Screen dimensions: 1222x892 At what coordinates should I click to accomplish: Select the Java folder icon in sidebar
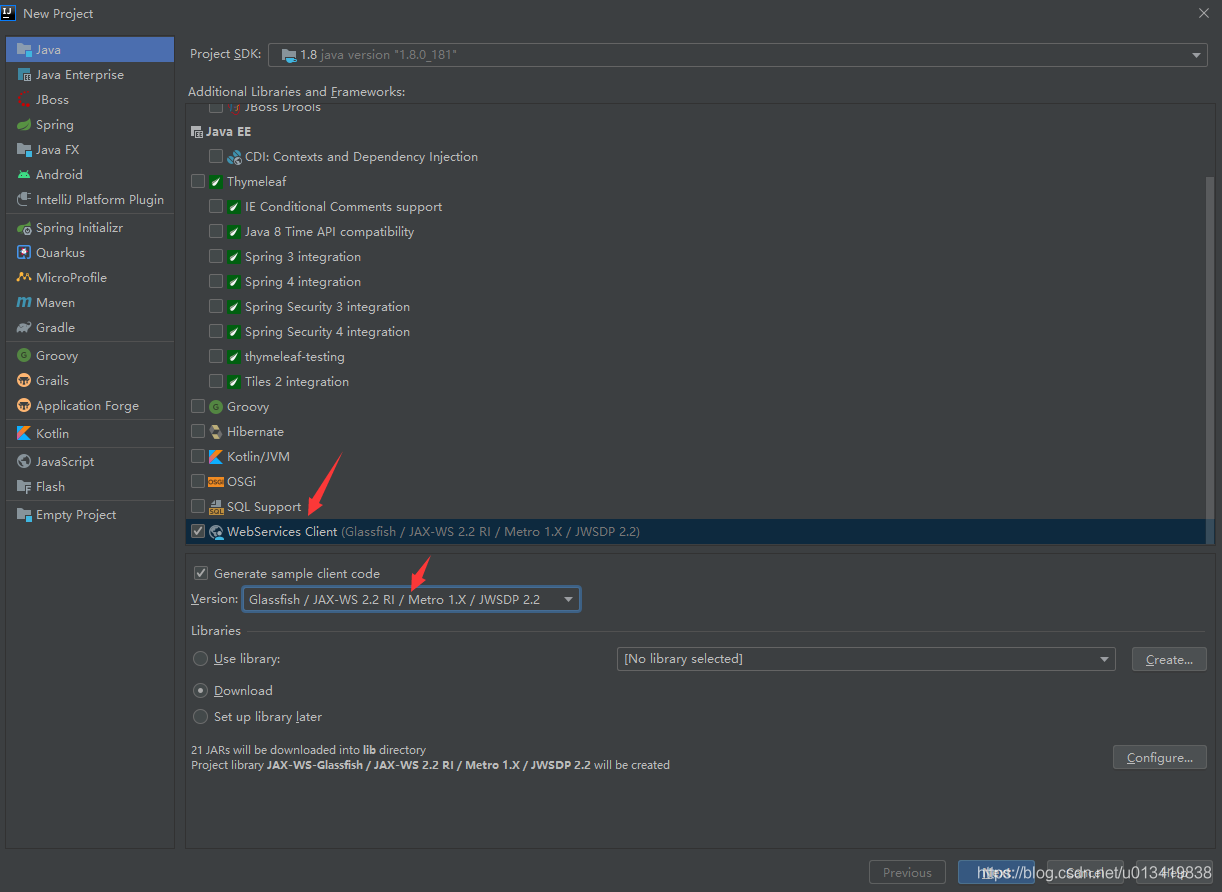coord(24,49)
